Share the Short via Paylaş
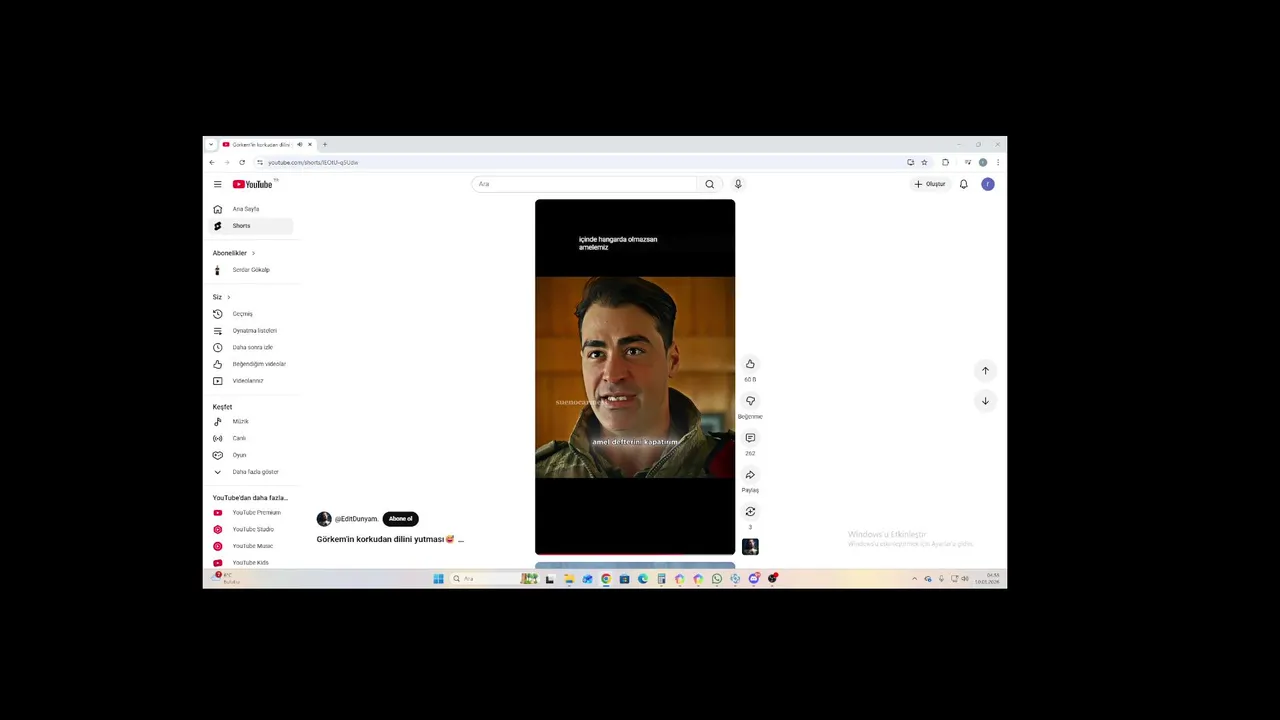 (750, 475)
